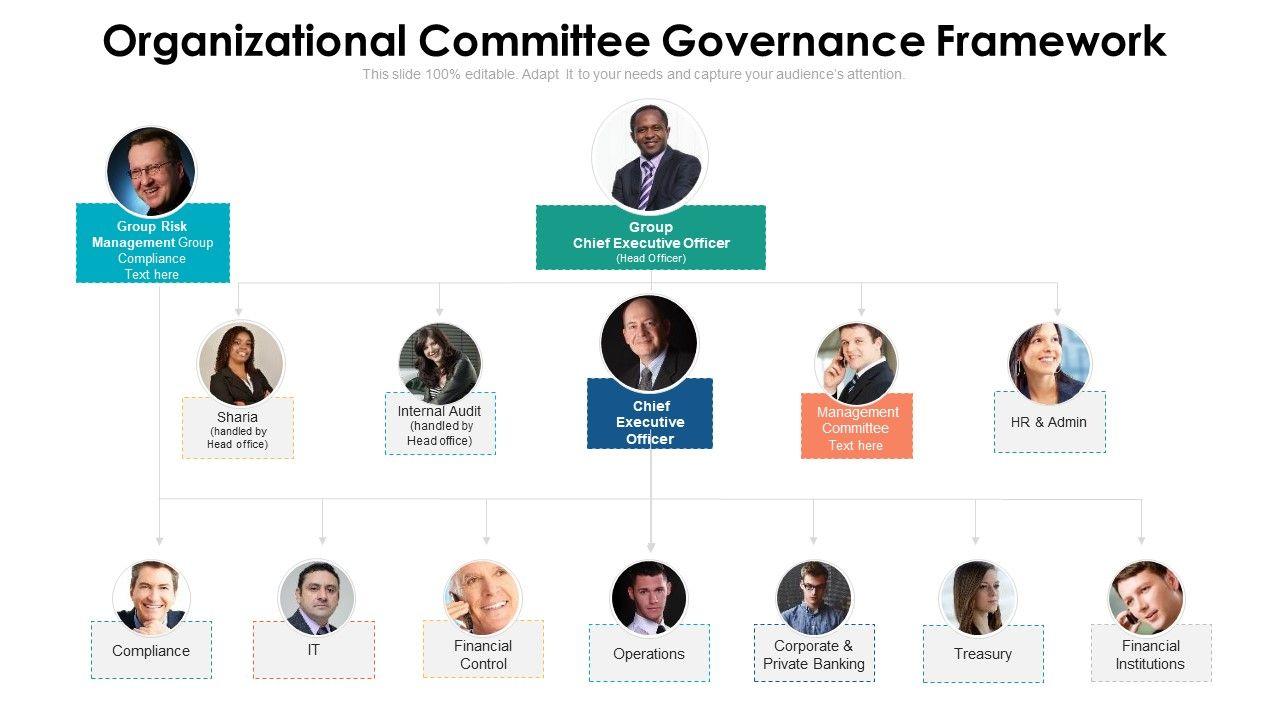Click the photo above the Operations box

[x=649, y=597]
